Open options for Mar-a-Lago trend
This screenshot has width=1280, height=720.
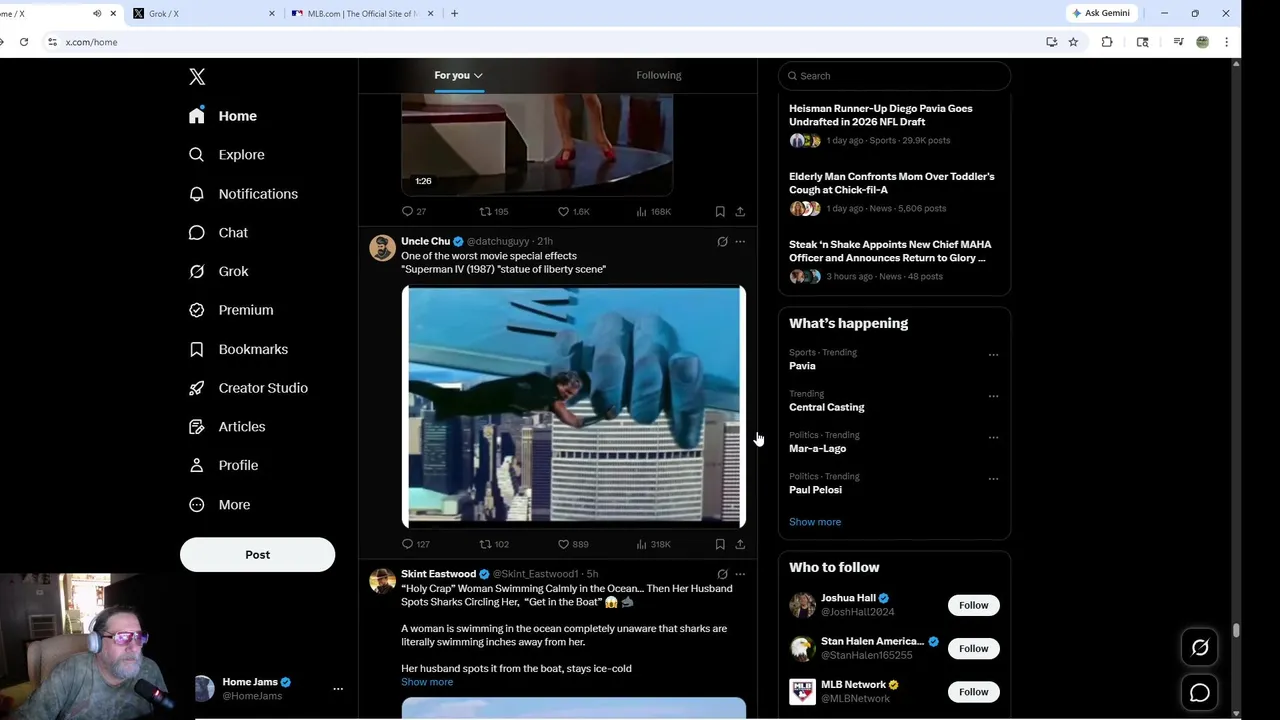[x=993, y=438]
